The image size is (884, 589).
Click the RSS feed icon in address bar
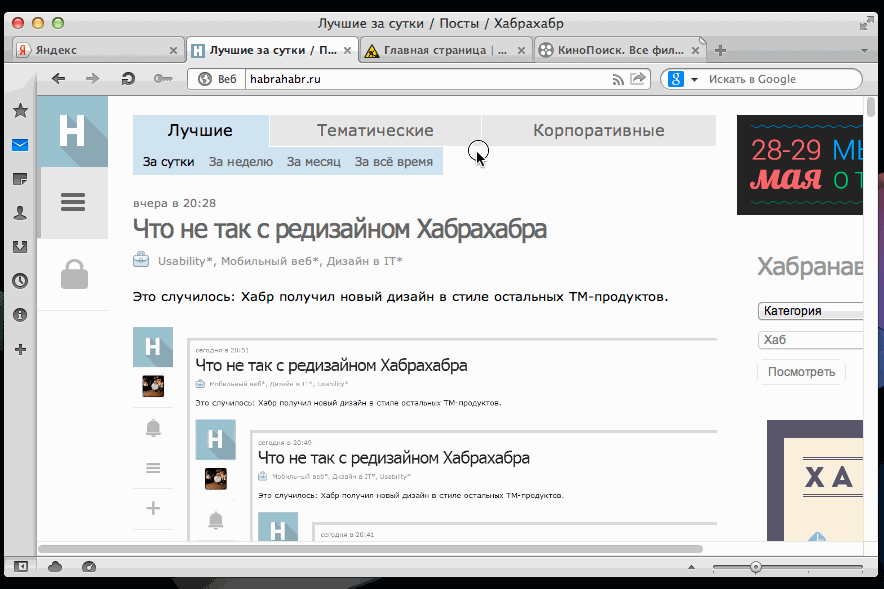click(618, 79)
